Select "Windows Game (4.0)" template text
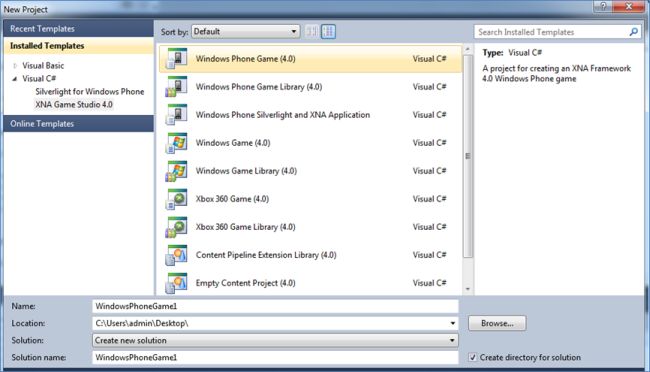This screenshot has height=372, width=650. [x=233, y=143]
